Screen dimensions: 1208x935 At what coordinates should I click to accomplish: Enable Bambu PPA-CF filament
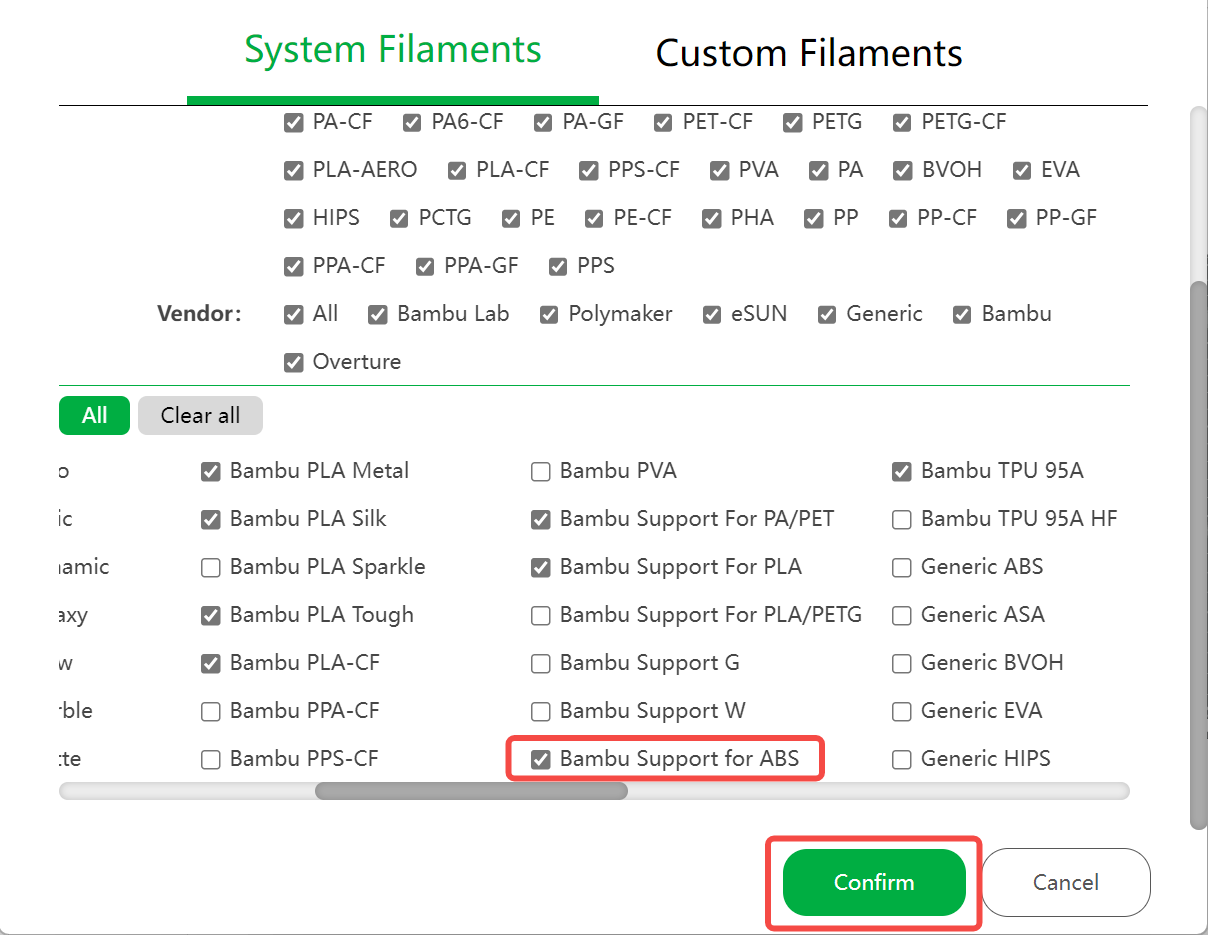click(x=210, y=711)
